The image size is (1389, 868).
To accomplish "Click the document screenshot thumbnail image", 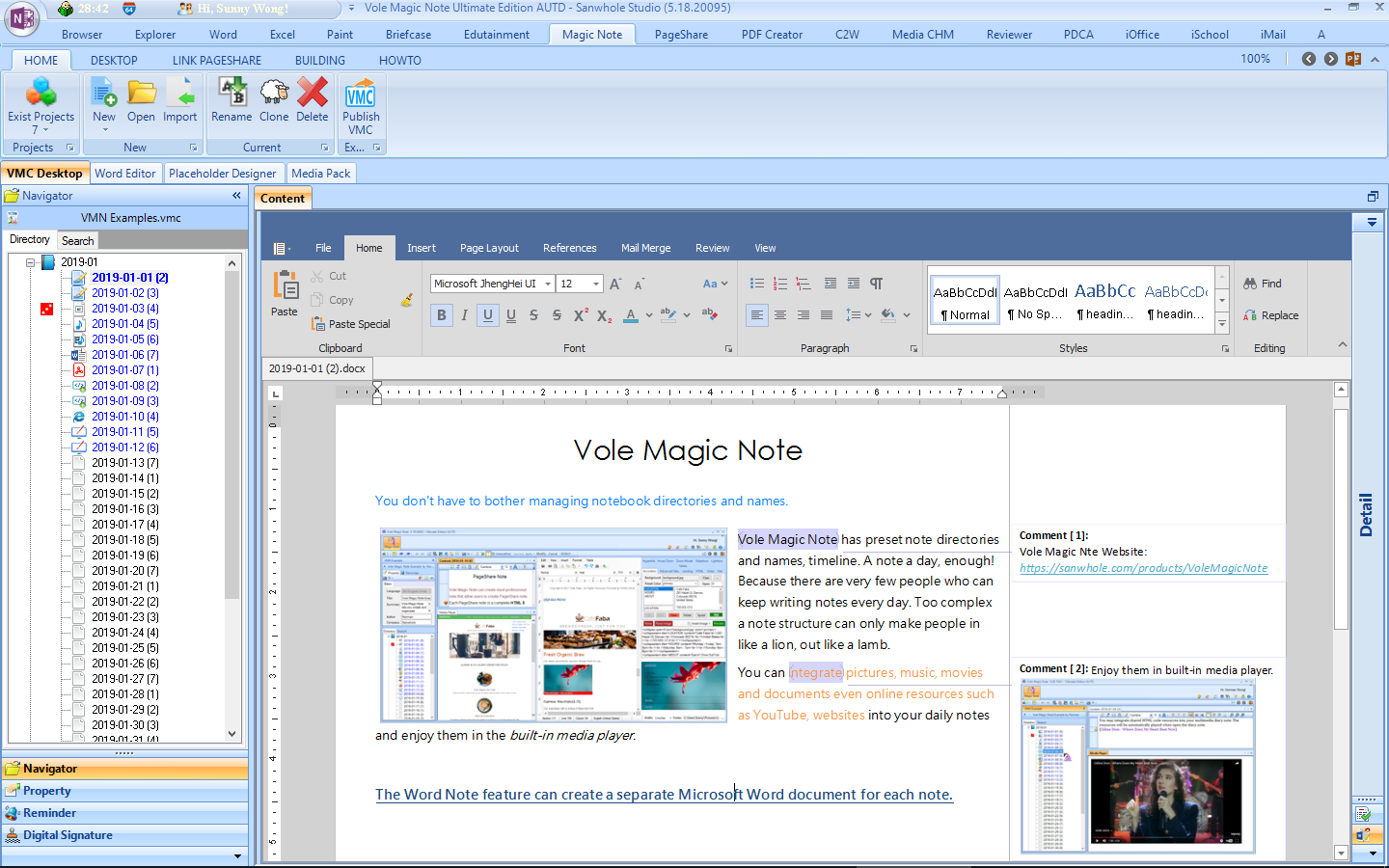I will click(x=554, y=625).
